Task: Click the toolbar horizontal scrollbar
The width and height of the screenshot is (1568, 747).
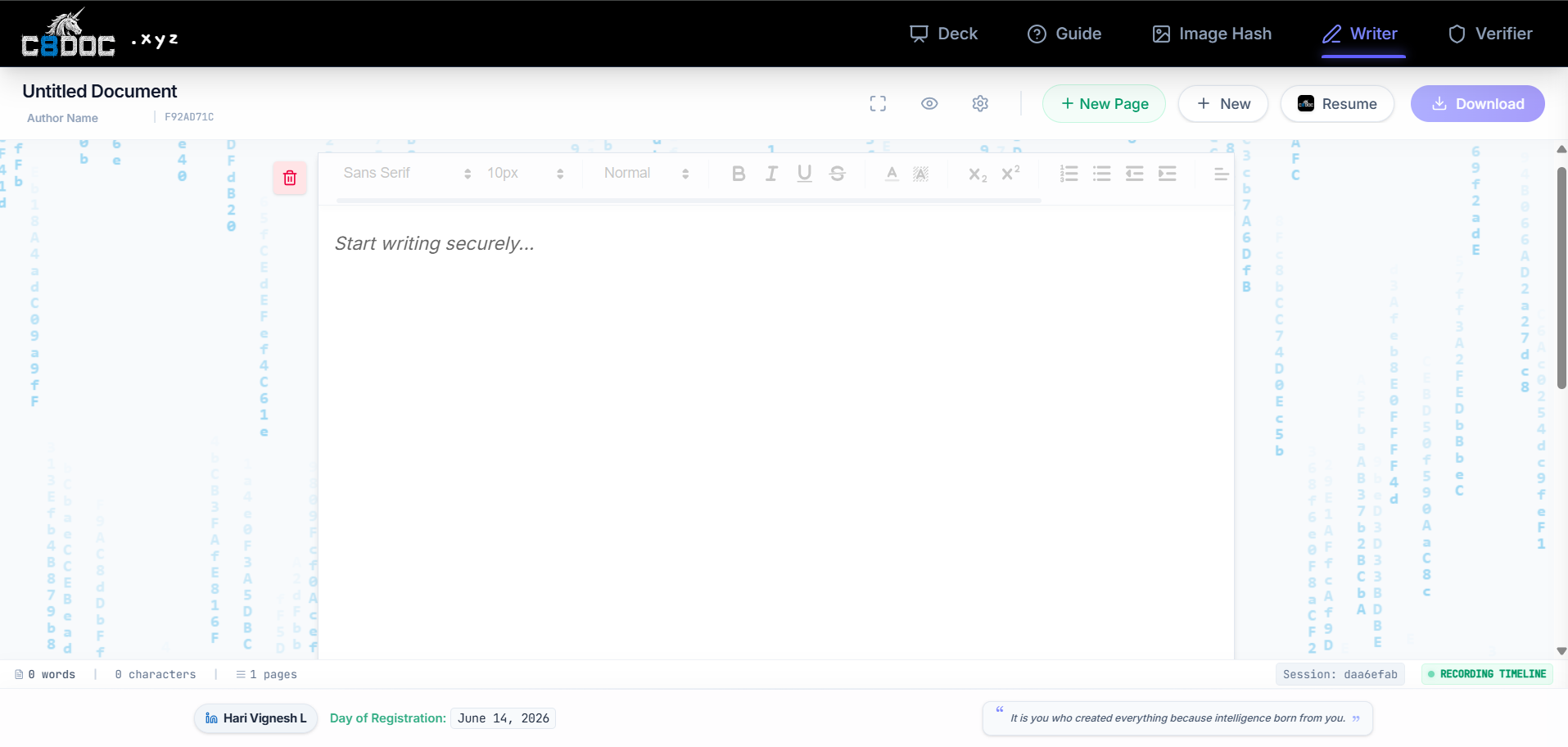Action: pos(689,200)
